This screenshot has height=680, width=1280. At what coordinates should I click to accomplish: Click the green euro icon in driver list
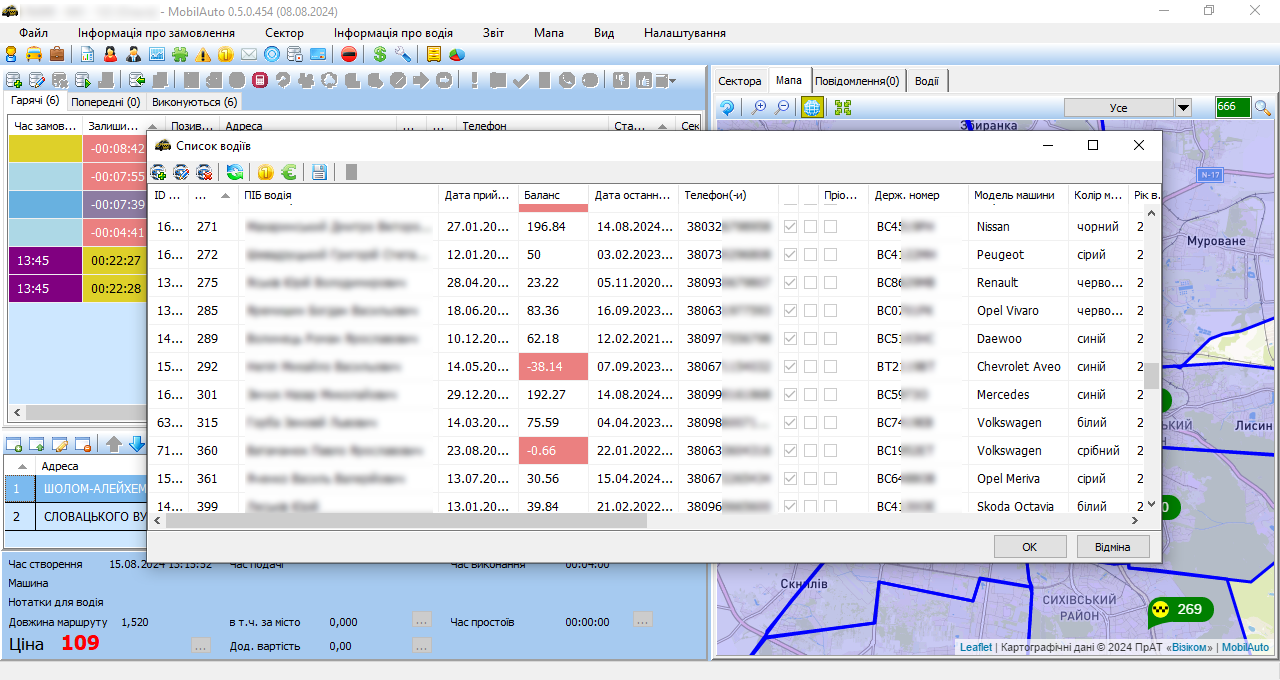coord(289,172)
